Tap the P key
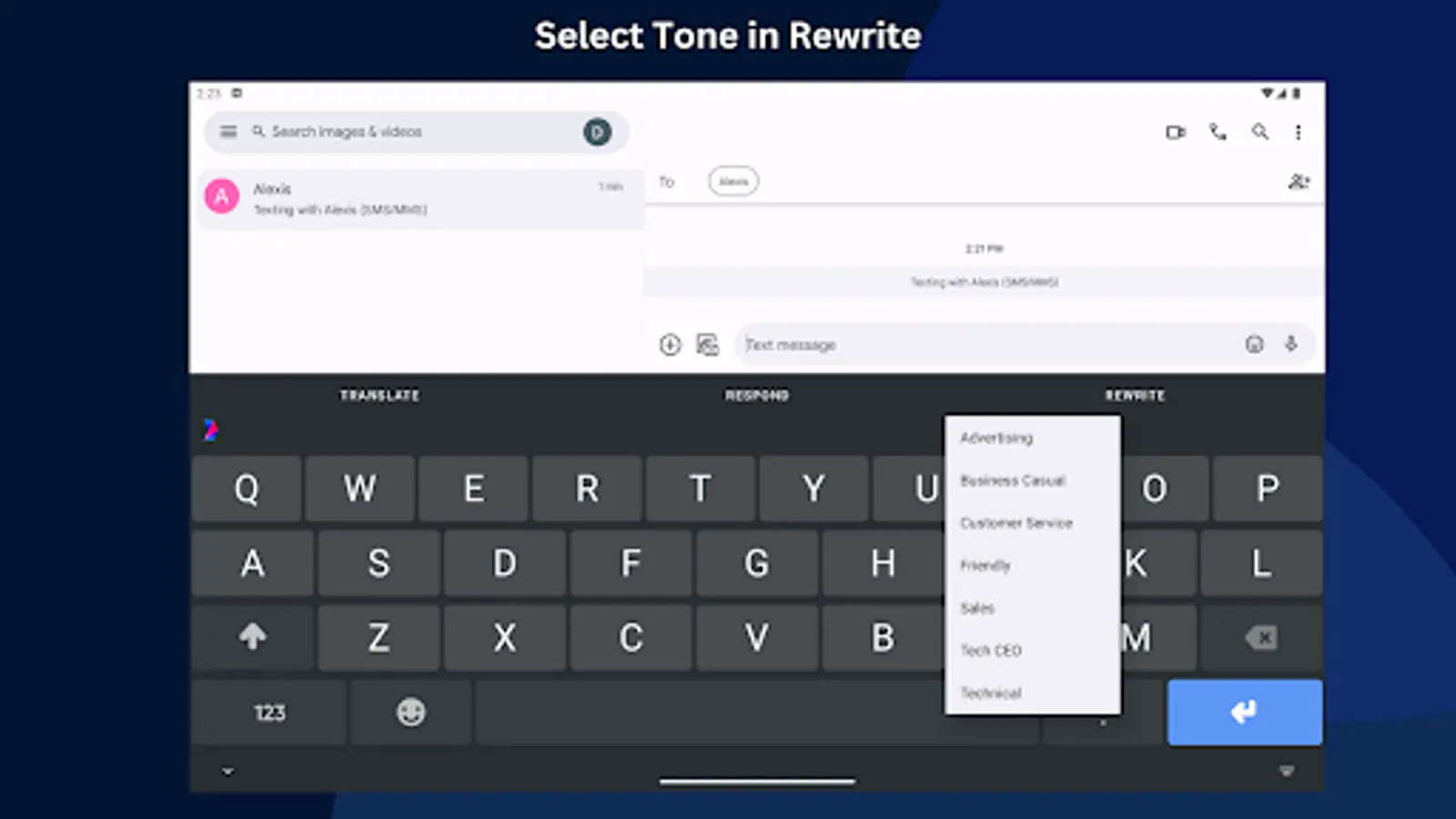The width and height of the screenshot is (1456, 819). coord(1268,490)
